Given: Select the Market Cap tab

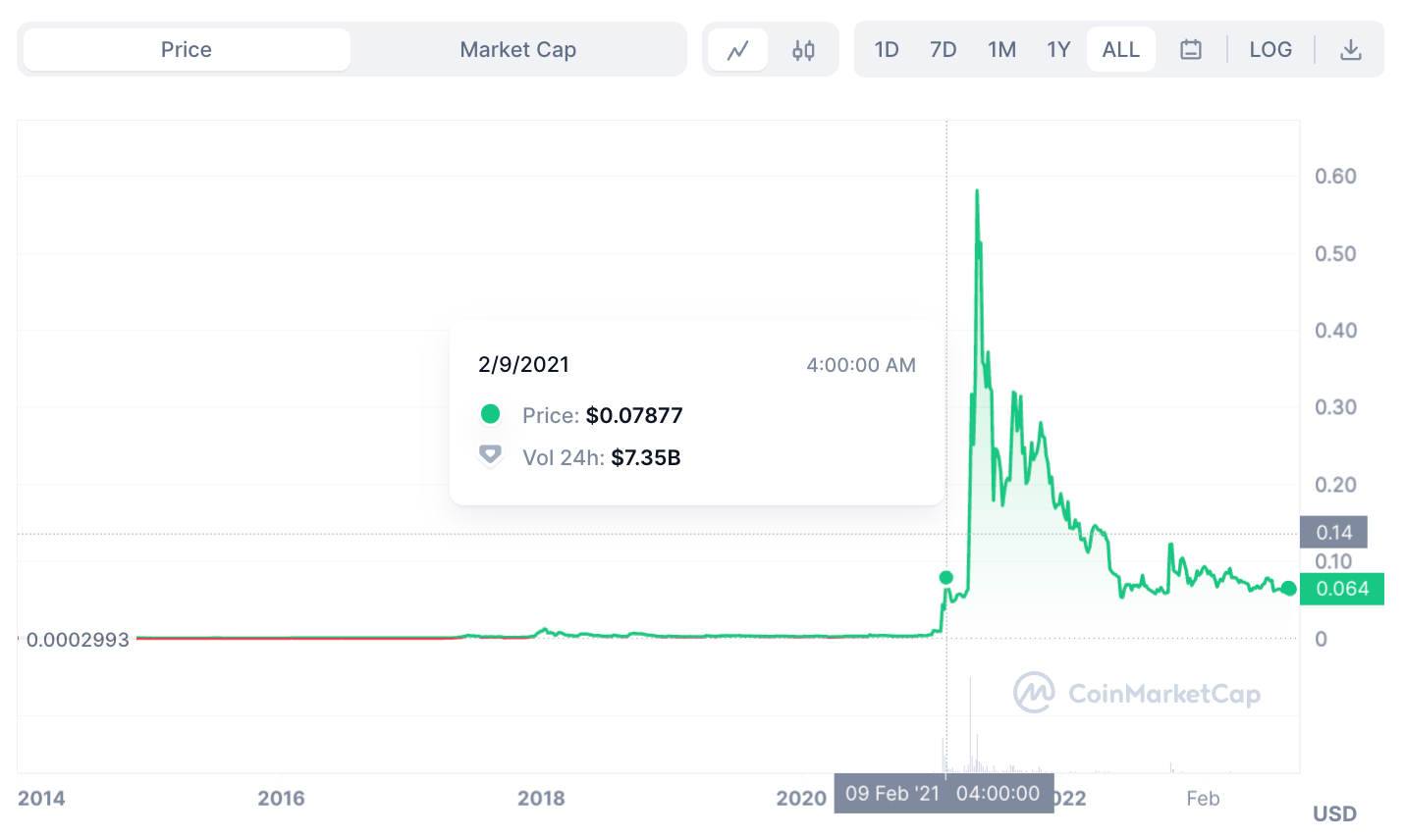Looking at the screenshot, I should [x=518, y=50].
